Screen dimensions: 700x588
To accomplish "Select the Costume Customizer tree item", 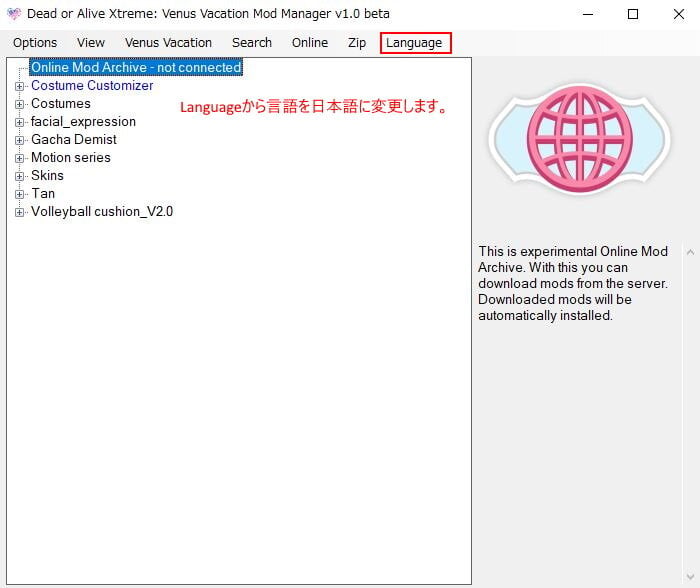I will click(92, 85).
